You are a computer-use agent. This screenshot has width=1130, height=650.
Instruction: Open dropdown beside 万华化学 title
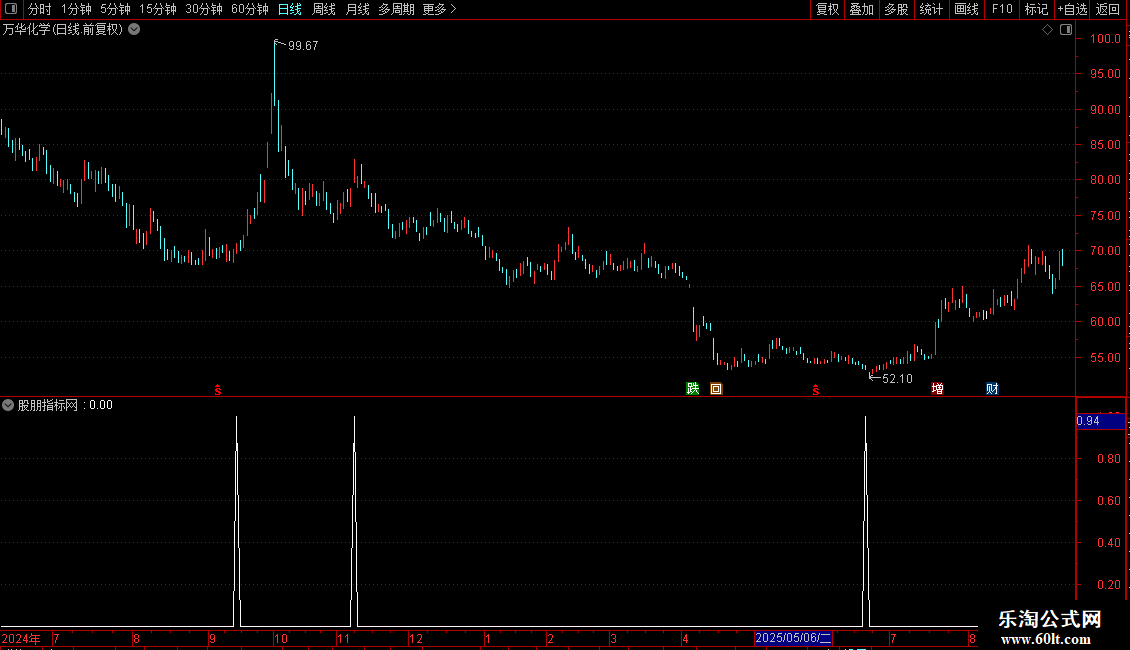[134, 30]
